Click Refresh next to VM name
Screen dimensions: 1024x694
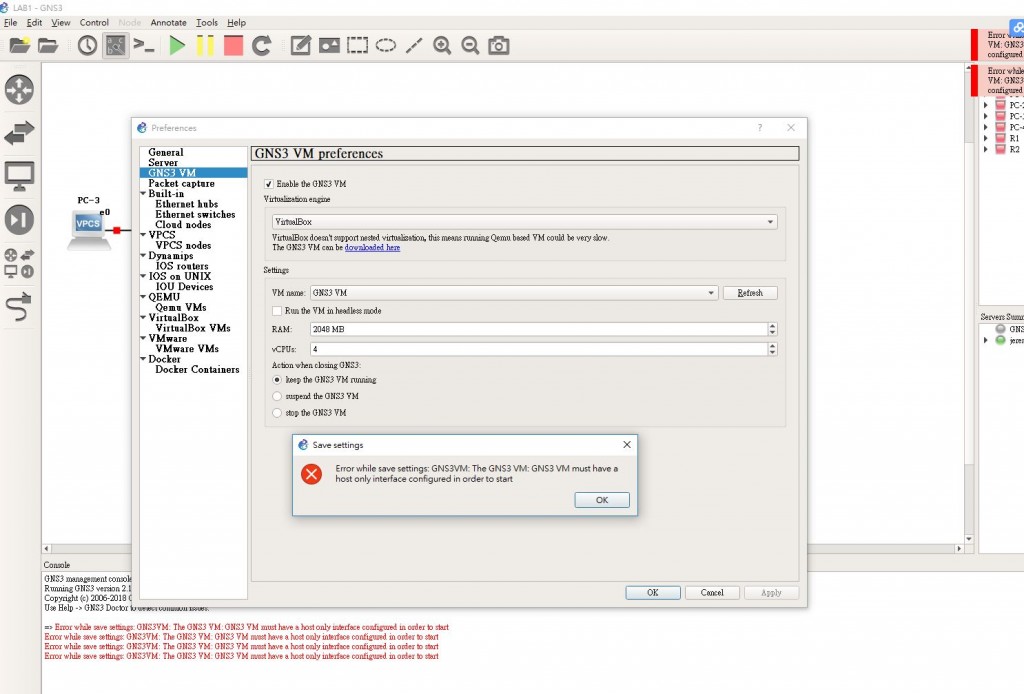click(x=750, y=293)
